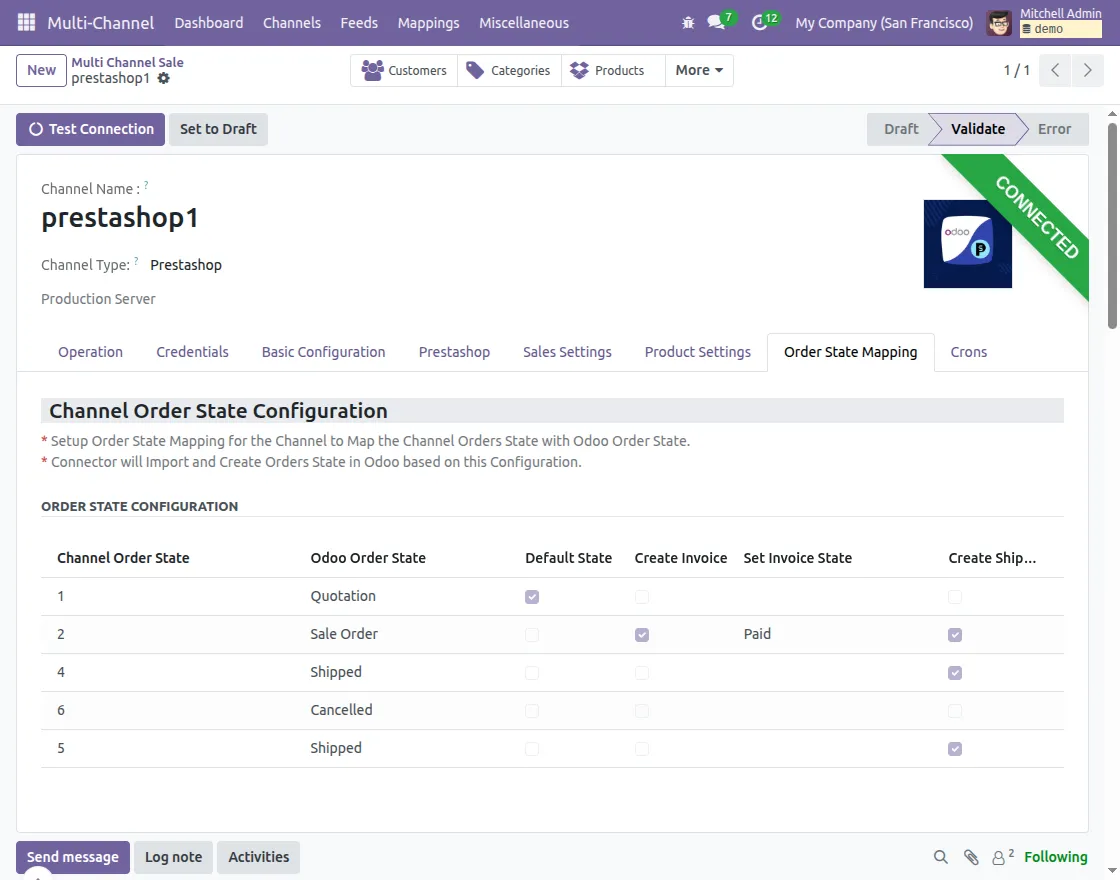The image size is (1120, 880).
Task: Open the Customers smart button
Action: tap(404, 70)
